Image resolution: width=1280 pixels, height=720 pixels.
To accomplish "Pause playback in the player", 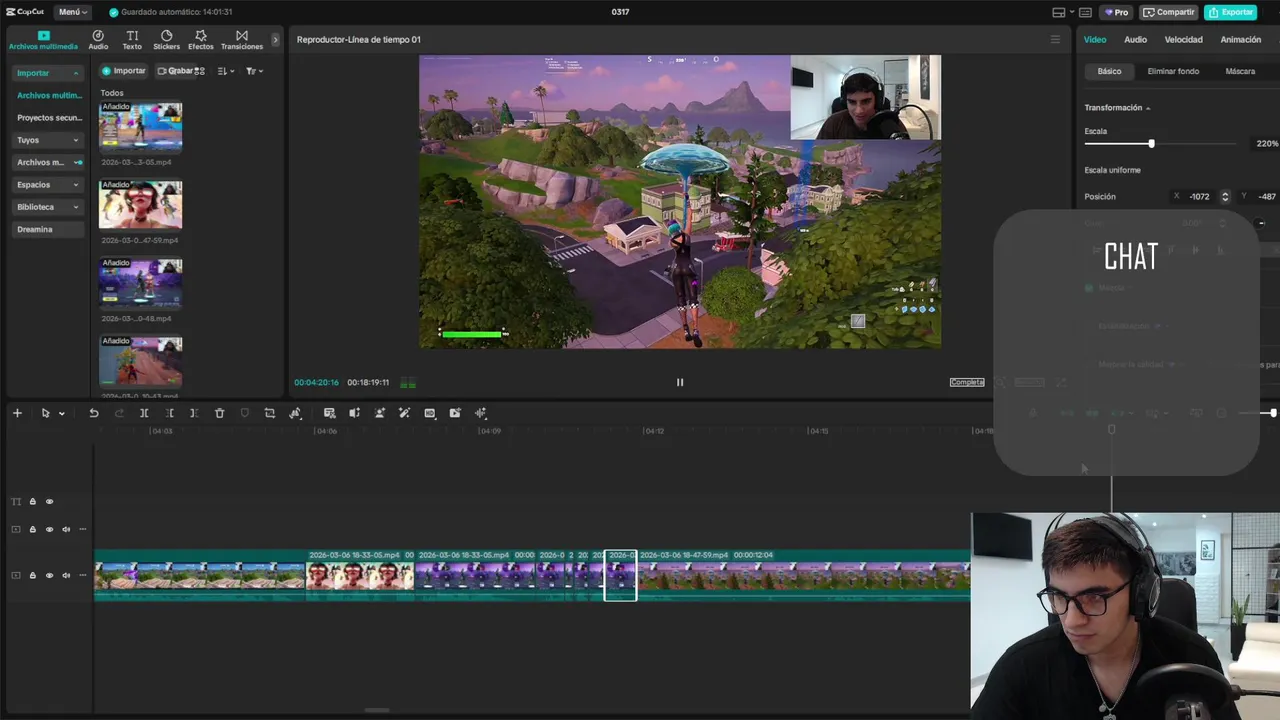I will (x=680, y=382).
